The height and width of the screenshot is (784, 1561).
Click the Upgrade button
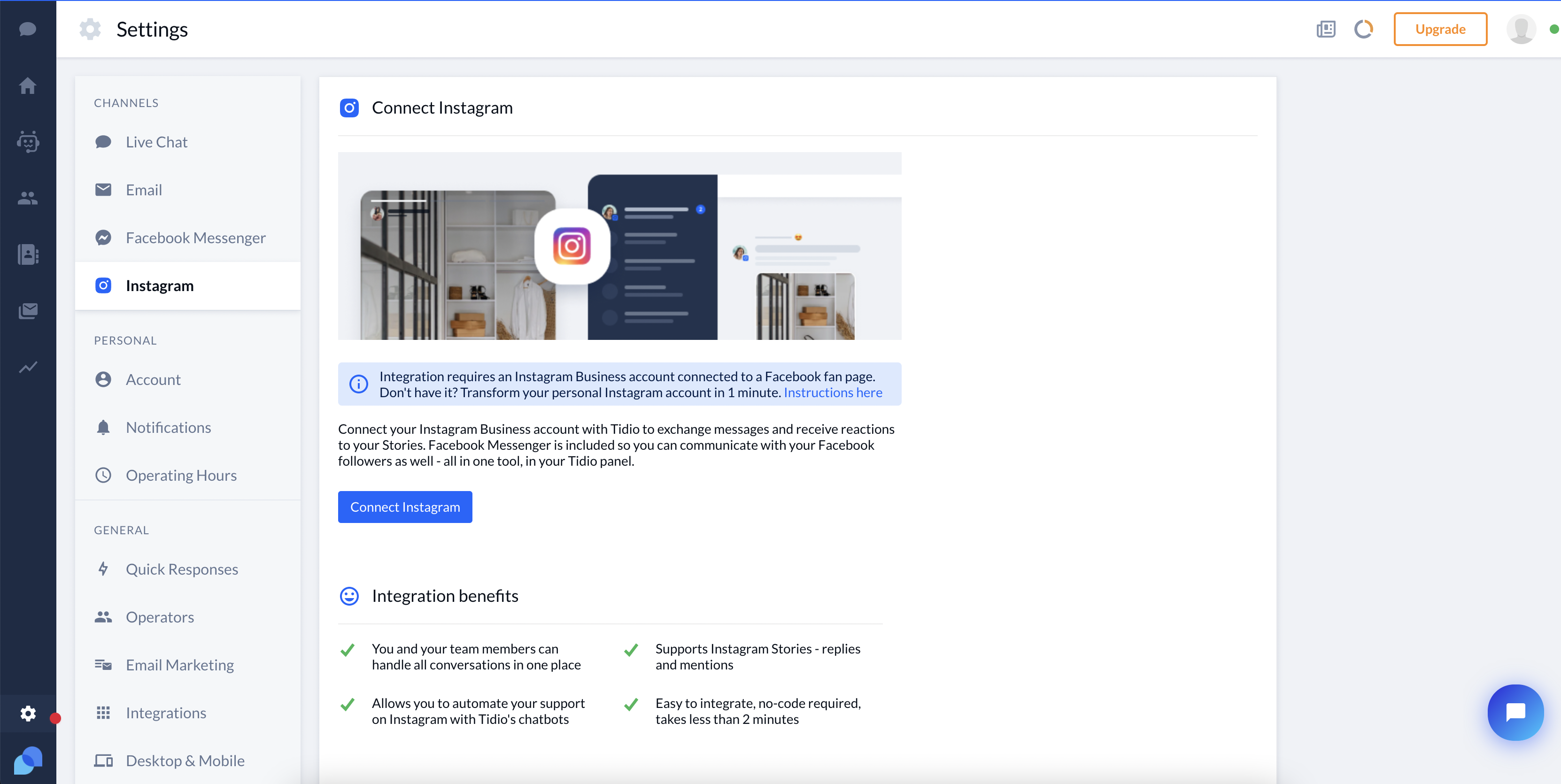(x=1440, y=29)
